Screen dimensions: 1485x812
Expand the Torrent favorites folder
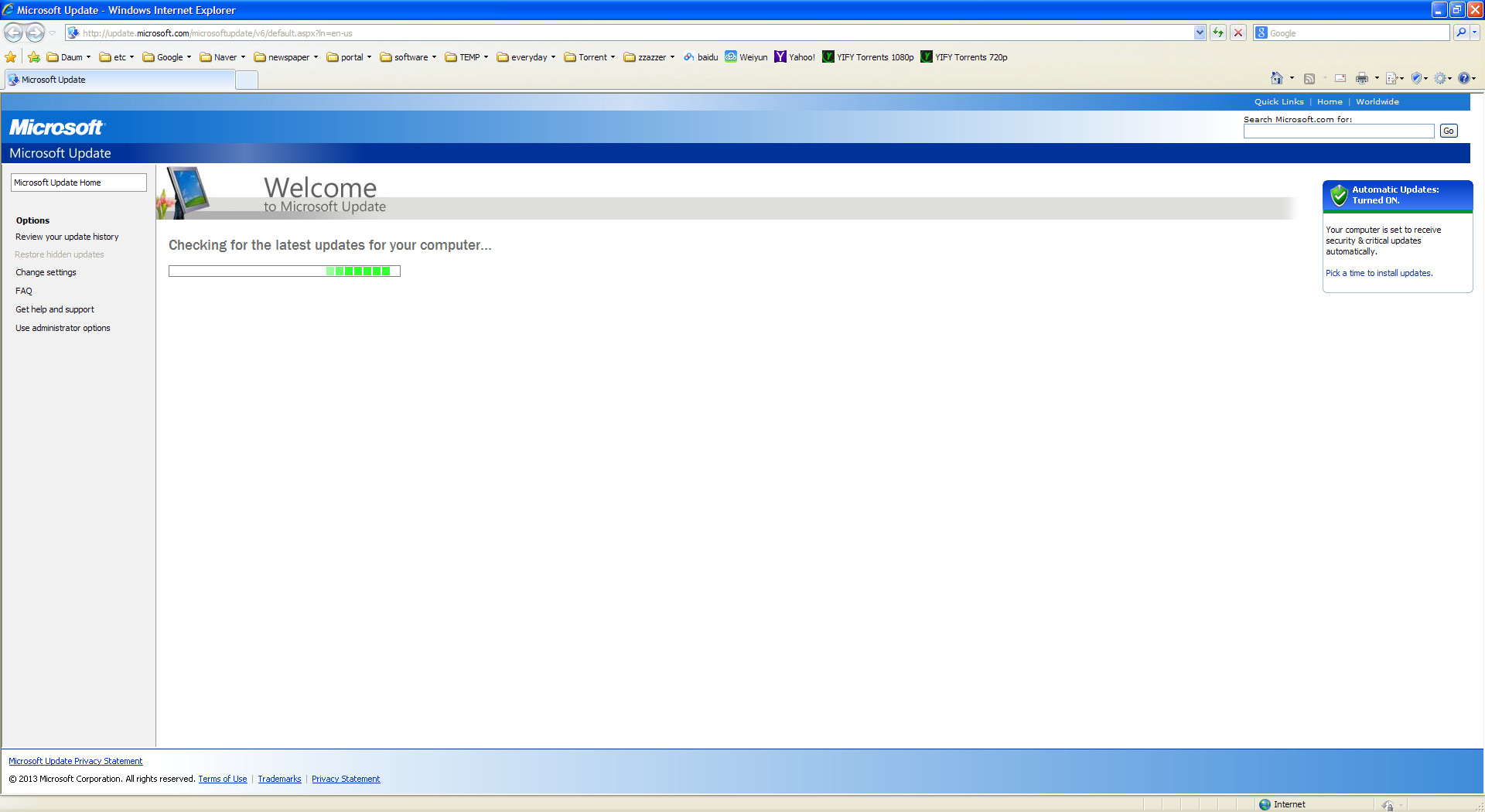(x=590, y=57)
